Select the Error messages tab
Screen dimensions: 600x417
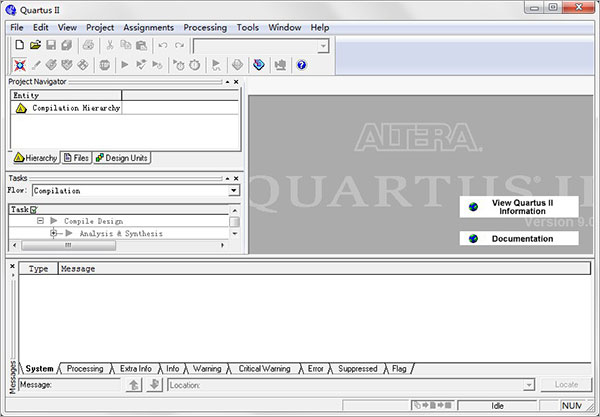pyautogui.click(x=315, y=368)
